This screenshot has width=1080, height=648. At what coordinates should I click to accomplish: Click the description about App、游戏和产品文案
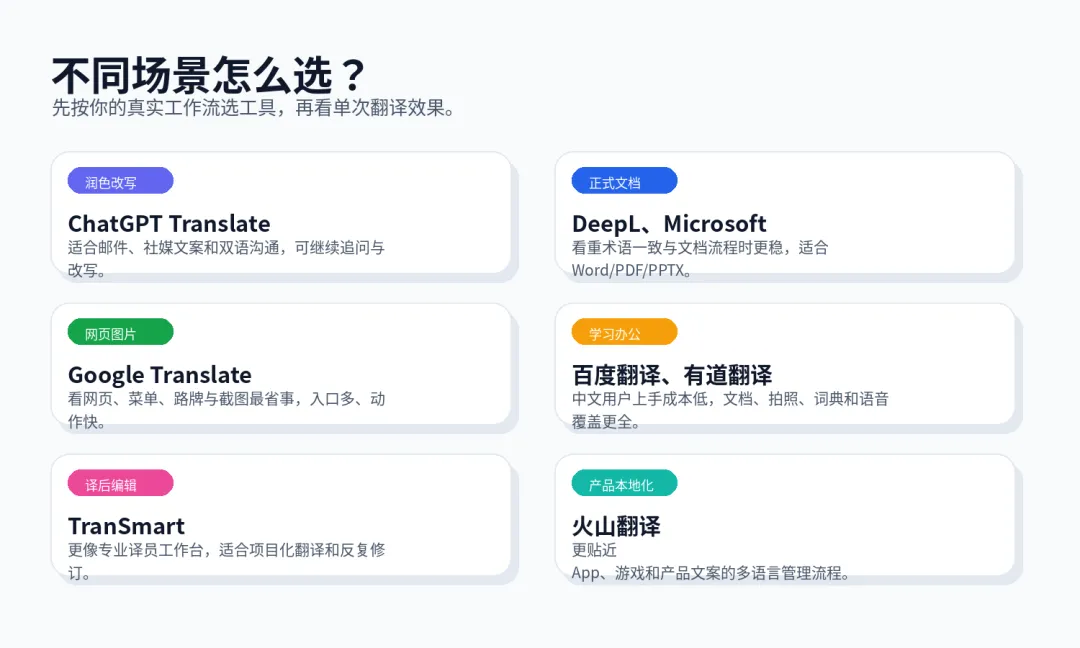click(x=710, y=573)
